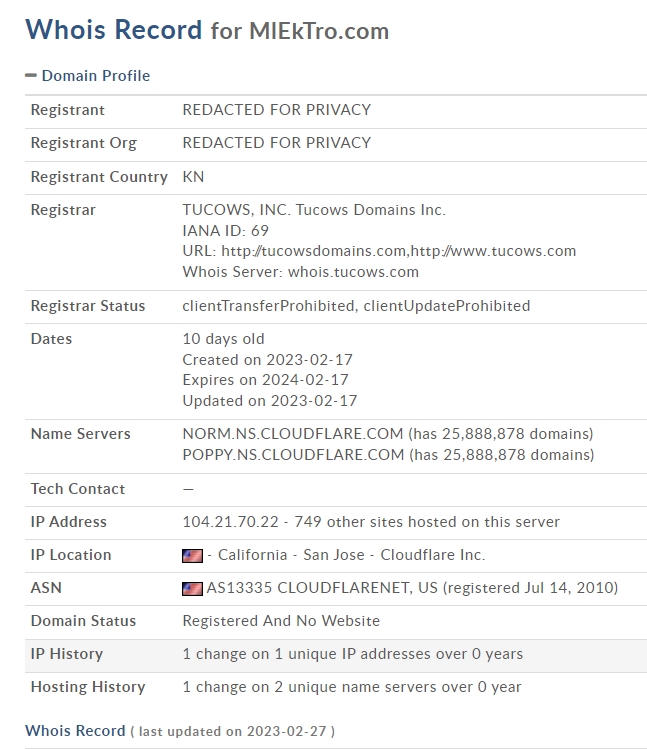Click the IP address 104.21.70.22
The width and height of the screenshot is (647, 749).
(x=230, y=522)
